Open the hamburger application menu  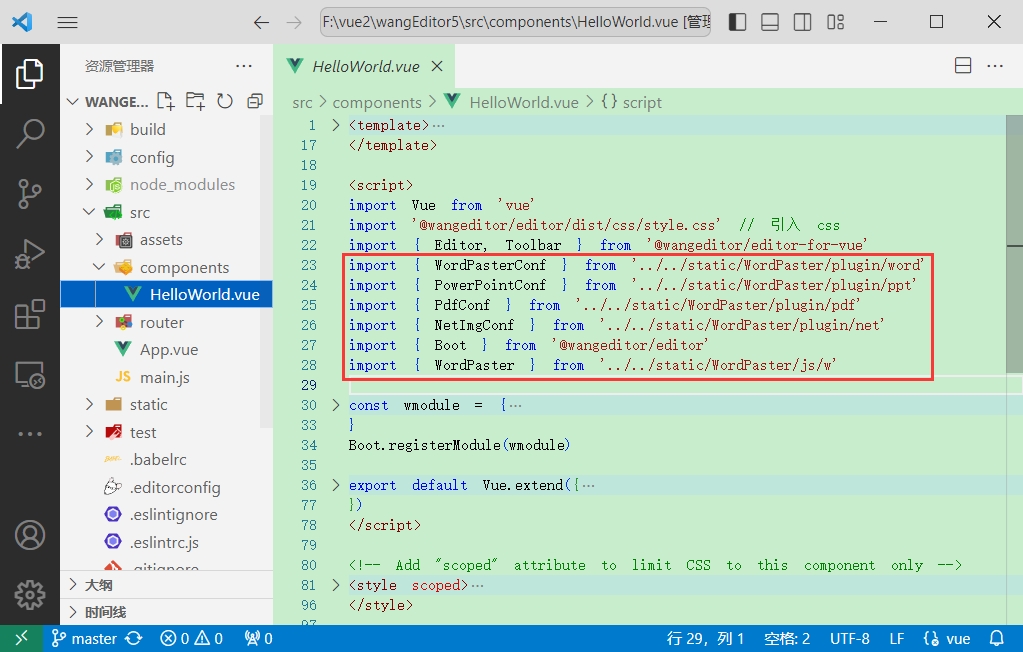67,22
